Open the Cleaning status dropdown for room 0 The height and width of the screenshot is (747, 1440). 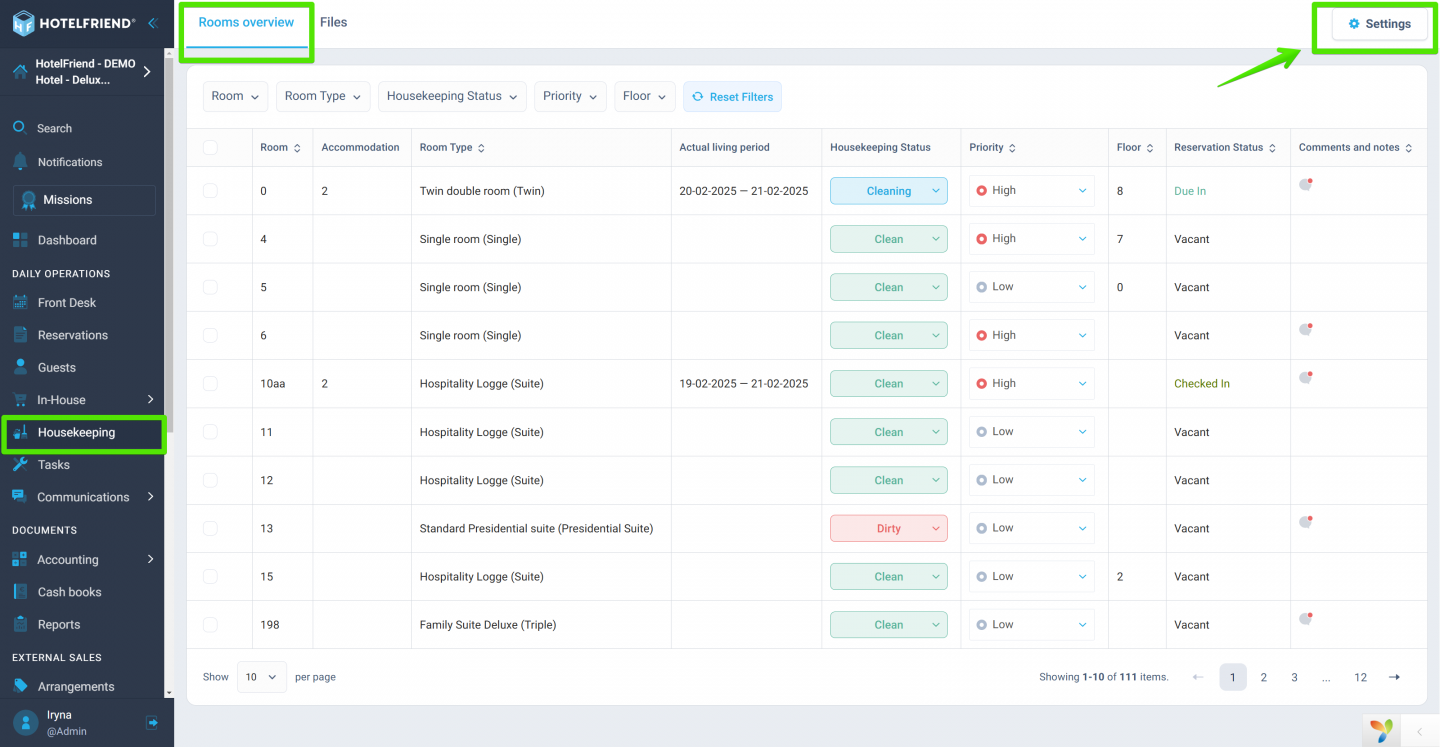click(x=889, y=191)
